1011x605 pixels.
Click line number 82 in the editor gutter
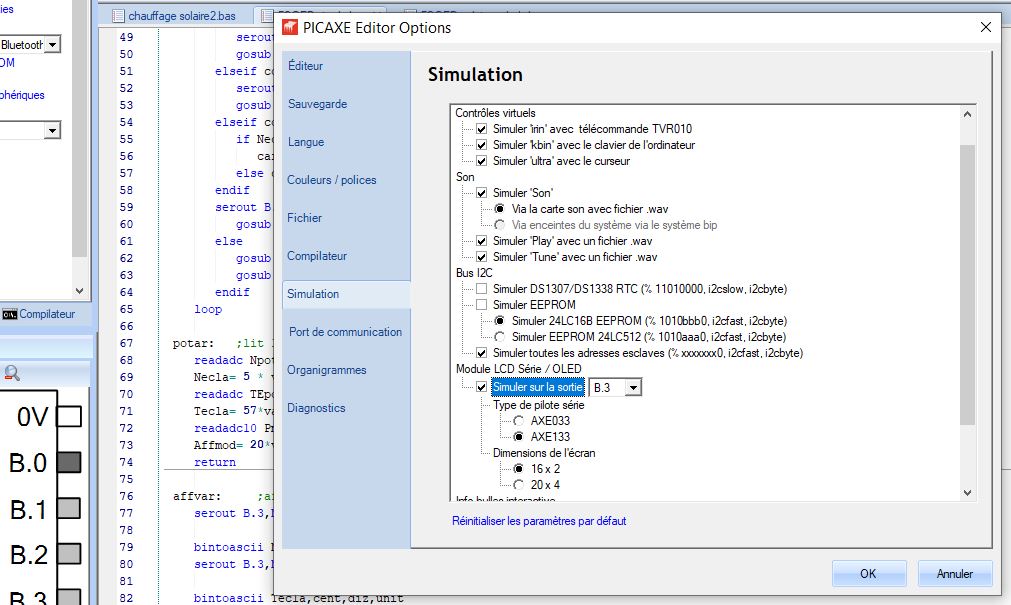(x=126, y=598)
